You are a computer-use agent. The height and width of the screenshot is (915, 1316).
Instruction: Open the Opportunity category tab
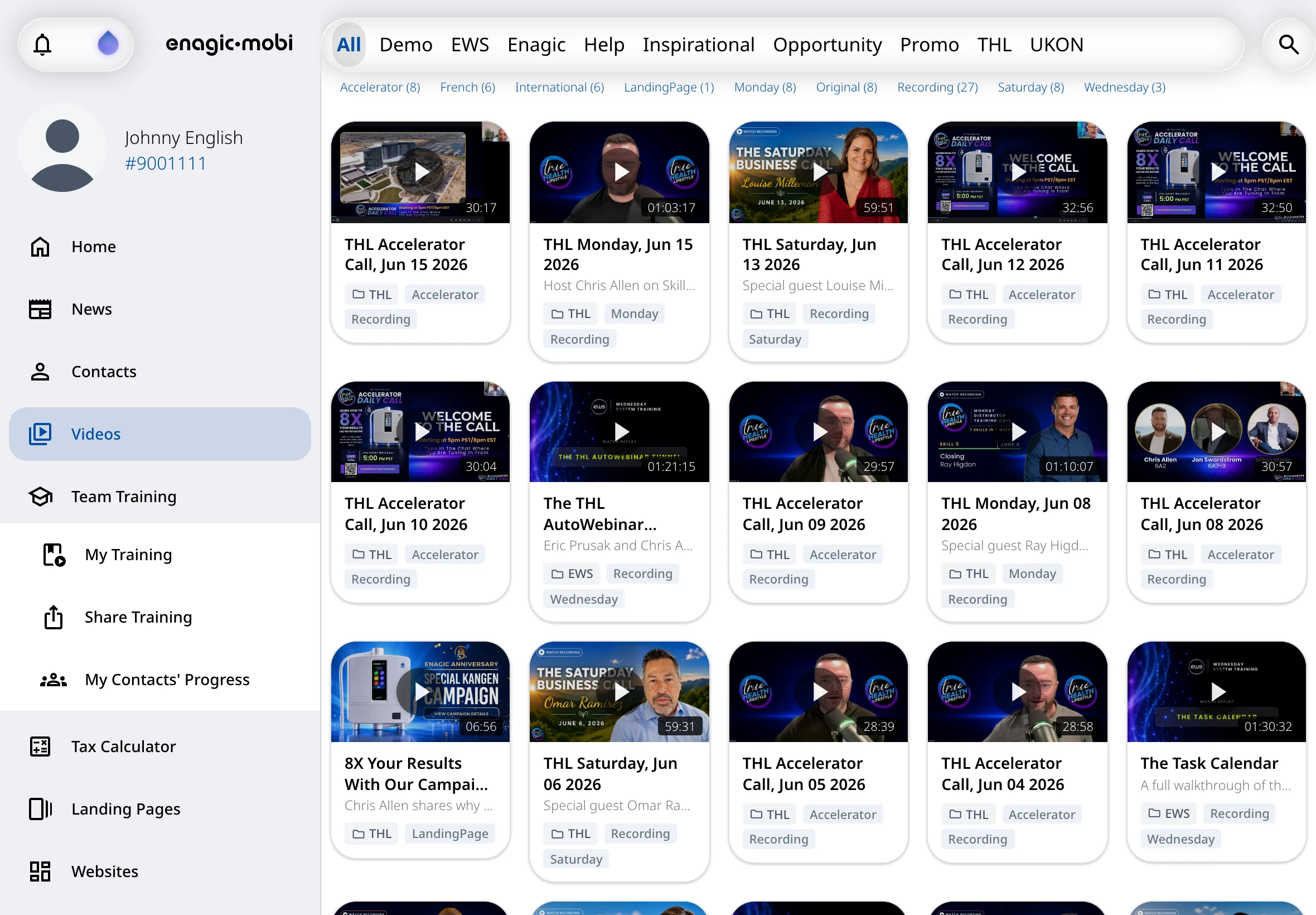pyautogui.click(x=828, y=45)
